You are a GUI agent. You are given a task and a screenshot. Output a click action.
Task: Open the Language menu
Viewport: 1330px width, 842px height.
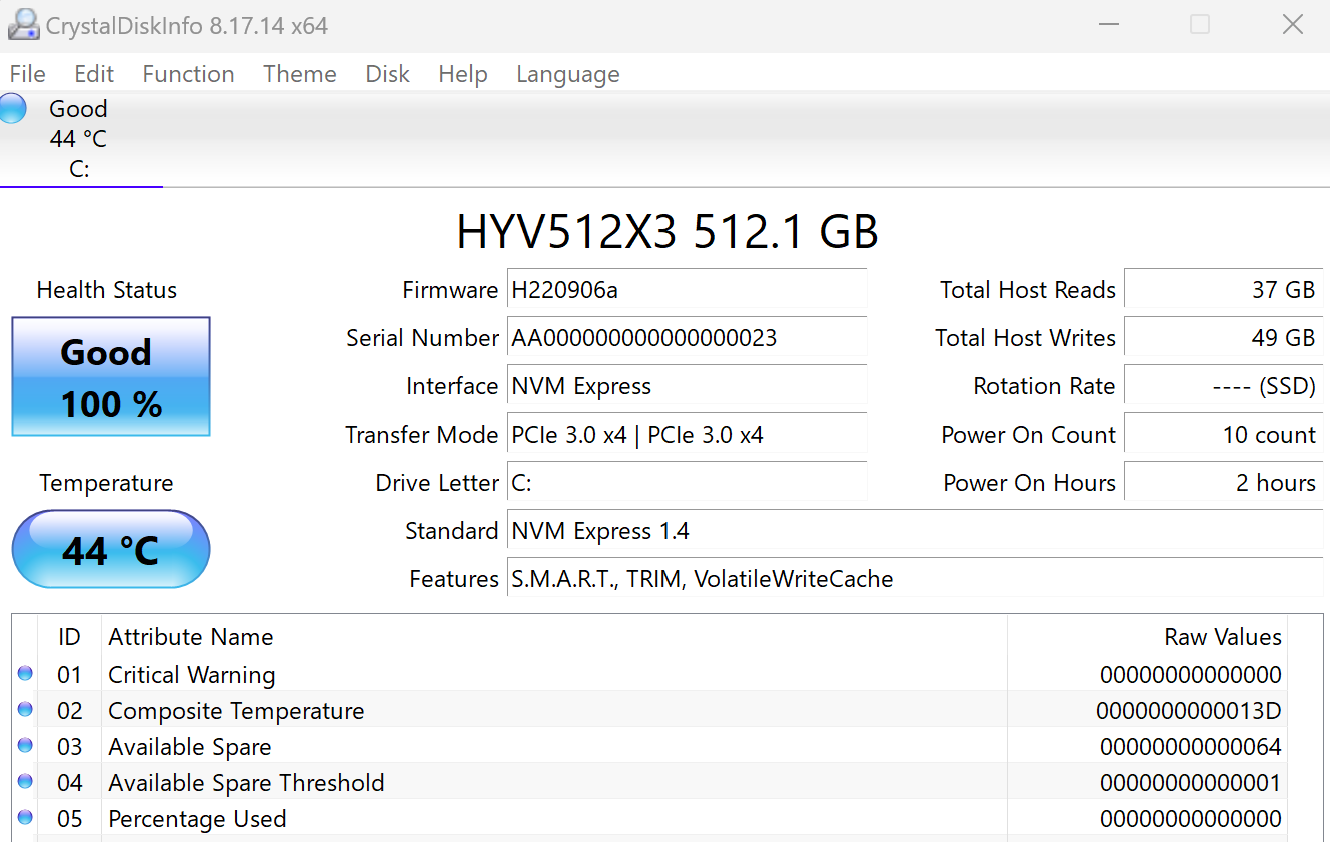568,74
